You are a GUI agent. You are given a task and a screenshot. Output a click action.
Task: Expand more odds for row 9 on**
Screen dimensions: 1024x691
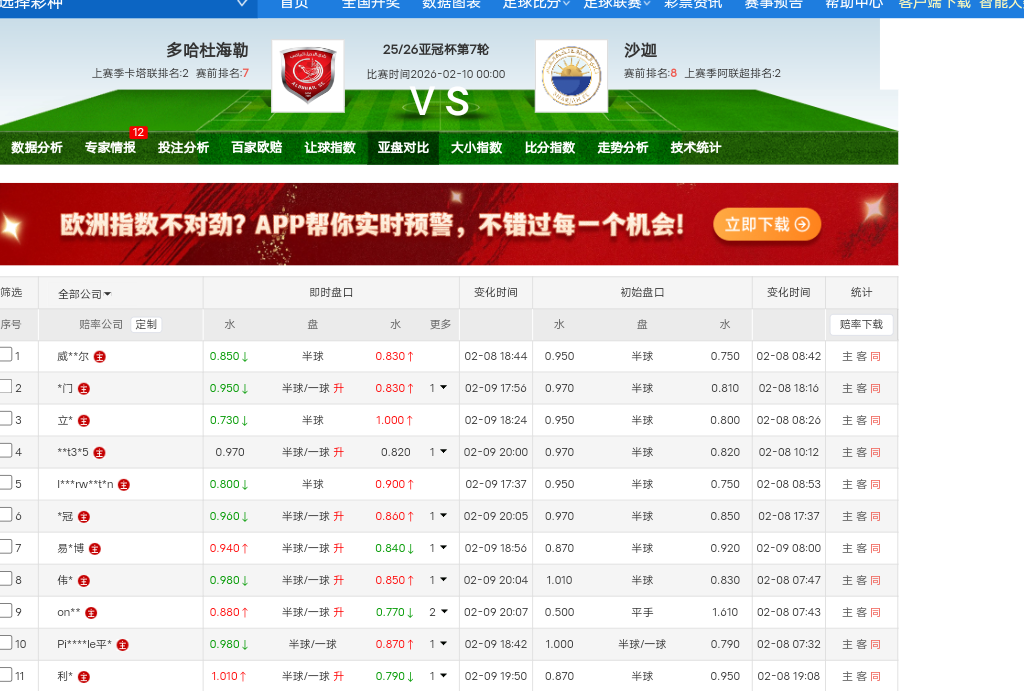point(438,612)
